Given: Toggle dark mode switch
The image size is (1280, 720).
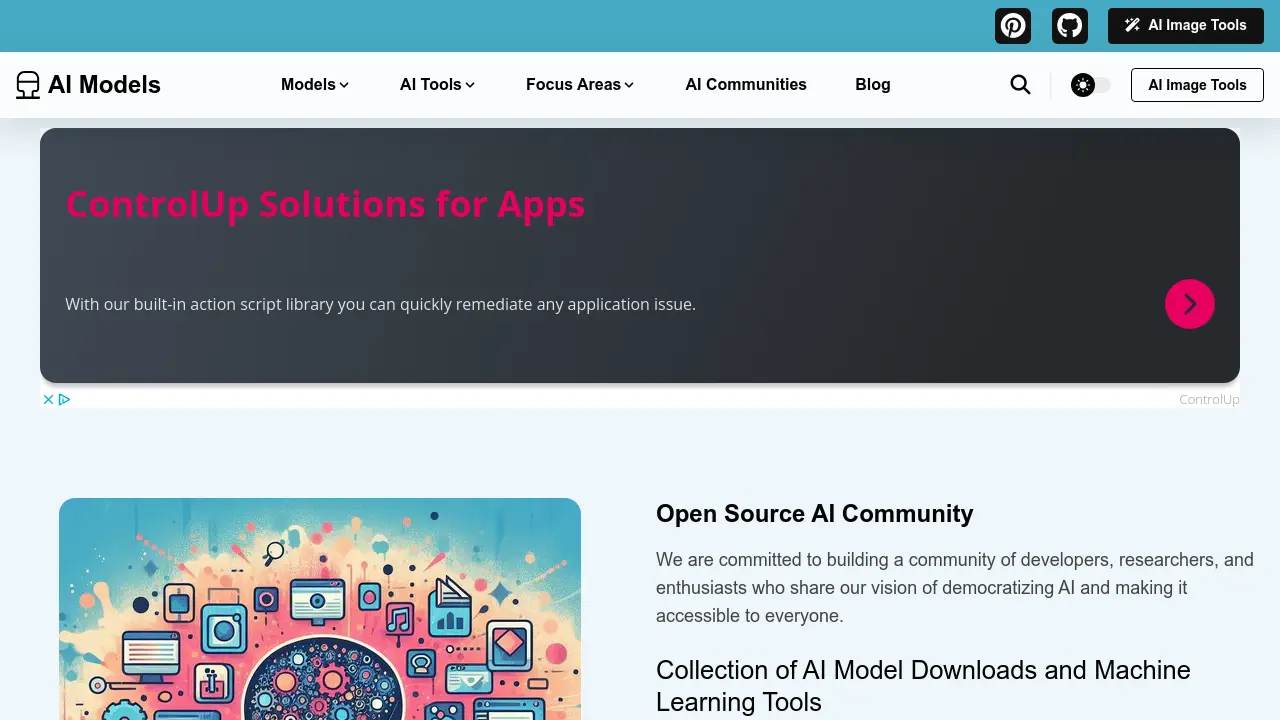Looking at the screenshot, I should click(1090, 85).
